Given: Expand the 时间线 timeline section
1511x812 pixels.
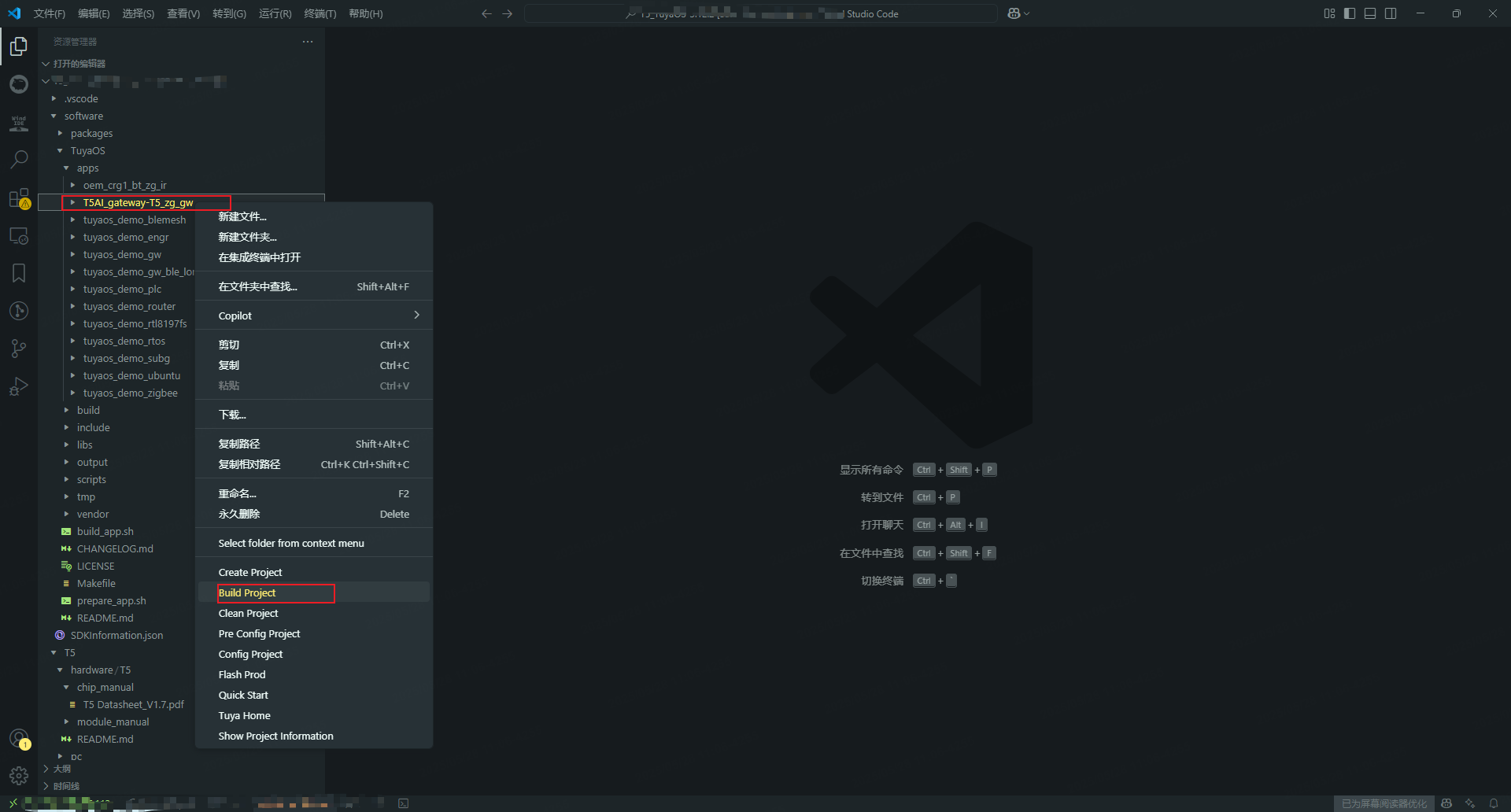Looking at the screenshot, I should 46,786.
